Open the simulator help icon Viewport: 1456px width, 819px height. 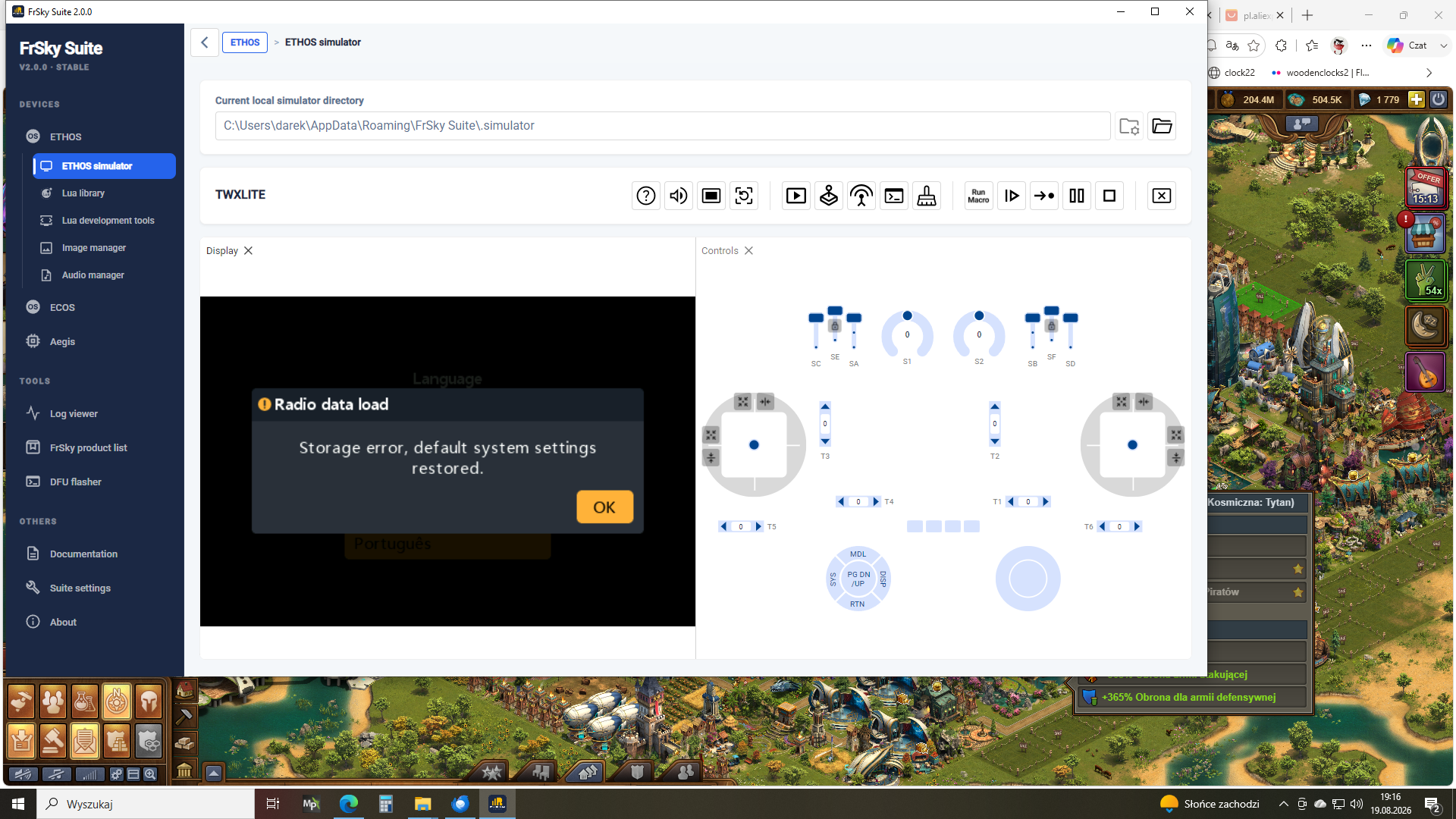tap(646, 196)
